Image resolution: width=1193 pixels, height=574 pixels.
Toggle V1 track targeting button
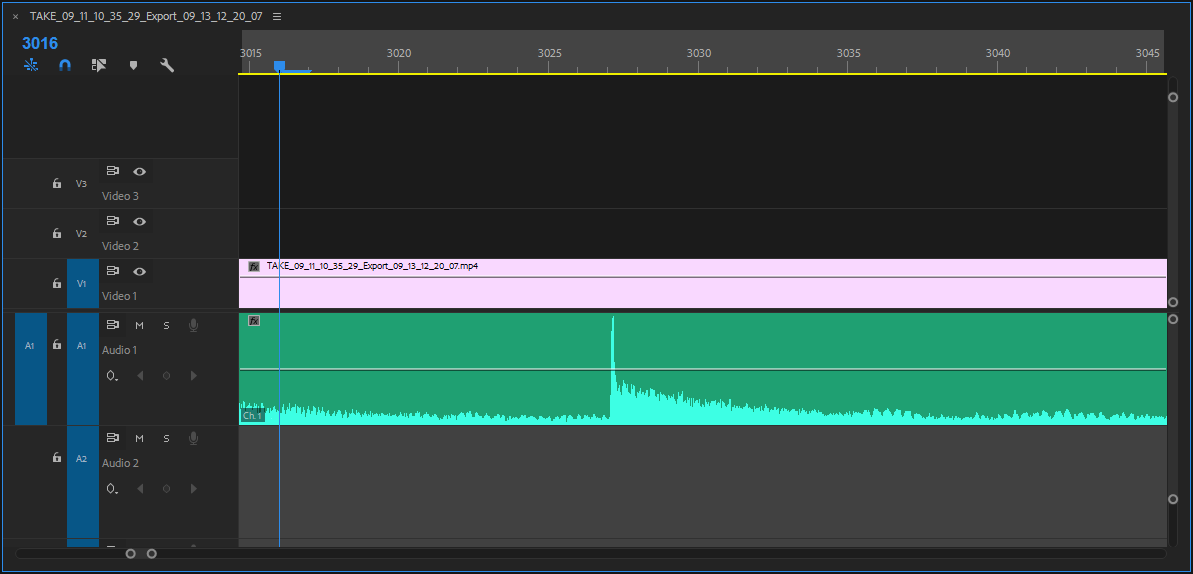tap(82, 284)
